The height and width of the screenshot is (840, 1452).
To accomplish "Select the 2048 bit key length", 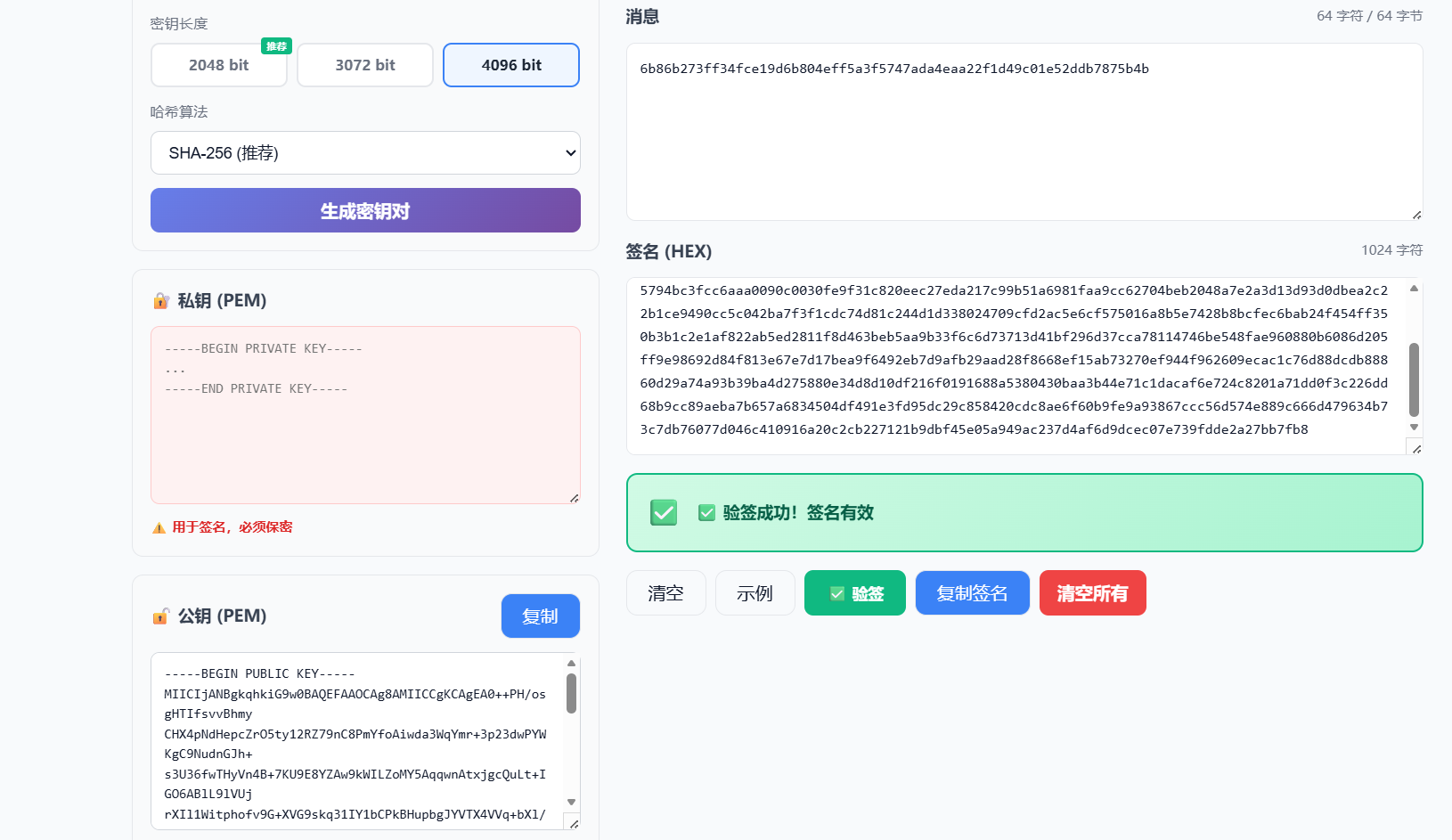I will pos(219,65).
